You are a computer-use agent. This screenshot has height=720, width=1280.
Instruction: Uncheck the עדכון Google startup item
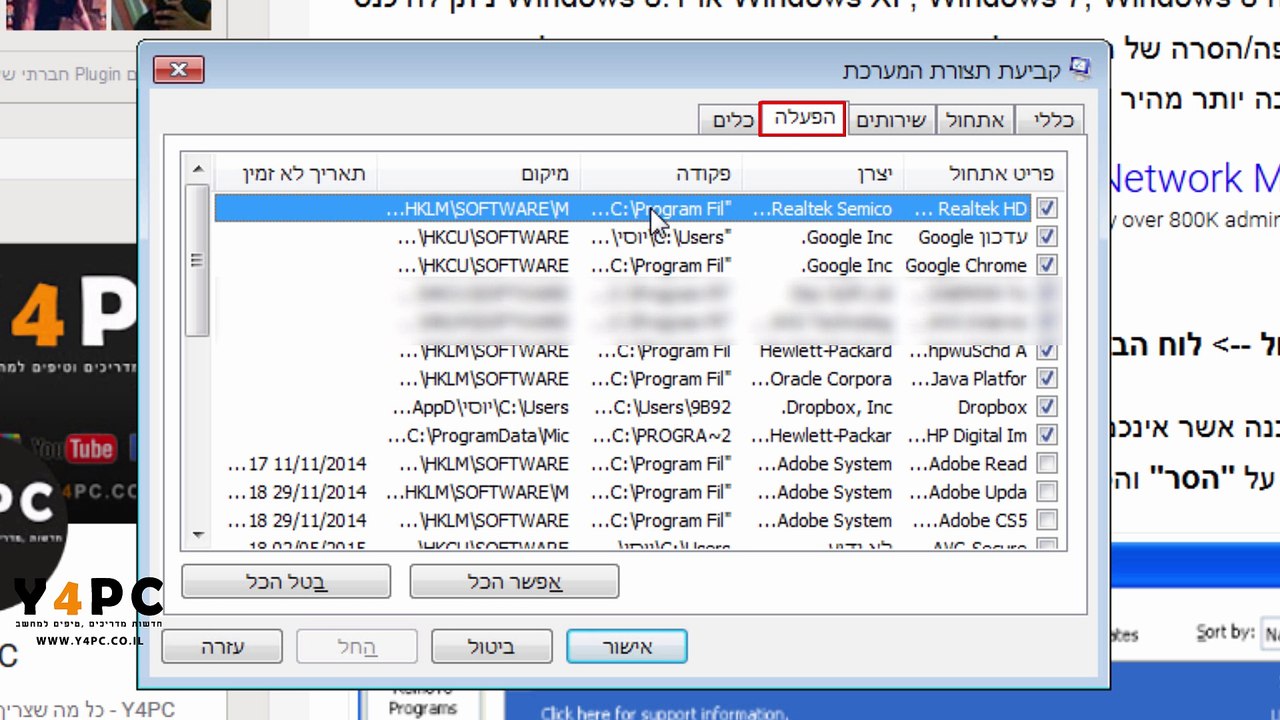pyautogui.click(x=1046, y=237)
